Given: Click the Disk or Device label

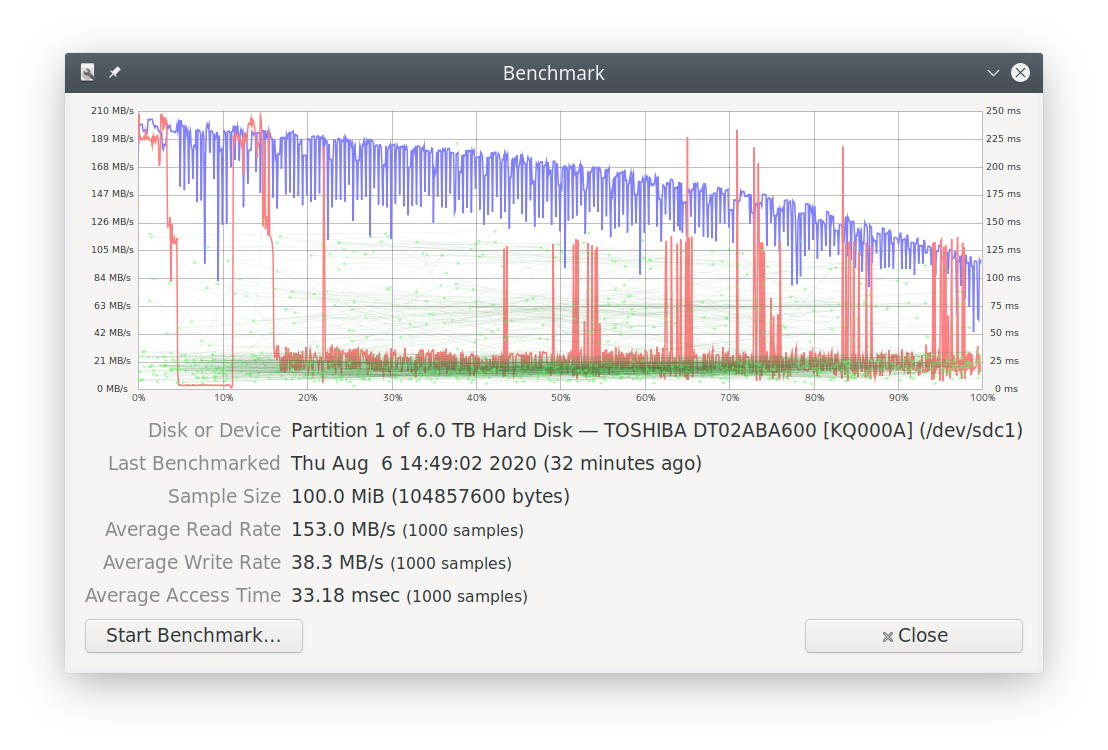Looking at the screenshot, I should (x=214, y=431).
